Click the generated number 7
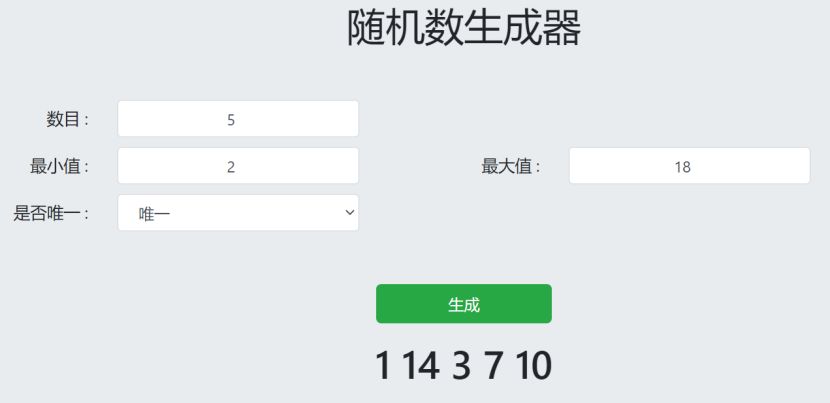This screenshot has width=830, height=403. tap(493, 367)
